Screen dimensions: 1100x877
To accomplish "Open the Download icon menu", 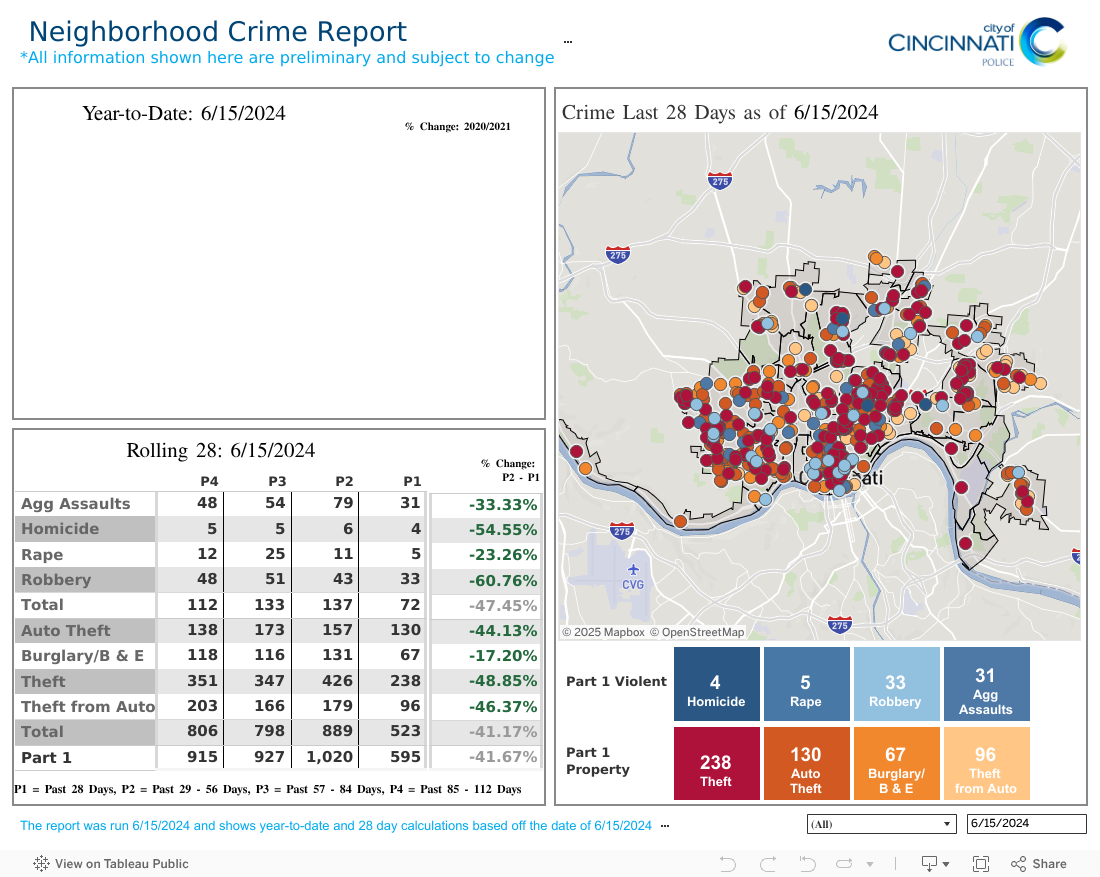I will [930, 864].
